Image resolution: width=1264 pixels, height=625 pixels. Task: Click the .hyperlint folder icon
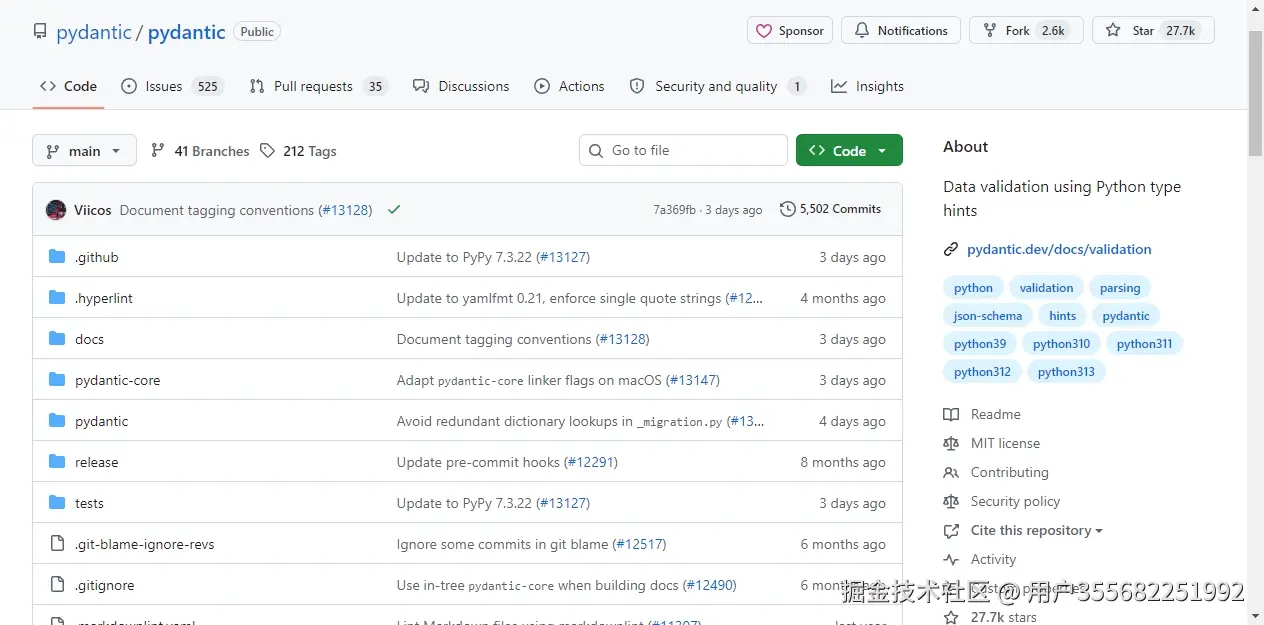pos(57,298)
